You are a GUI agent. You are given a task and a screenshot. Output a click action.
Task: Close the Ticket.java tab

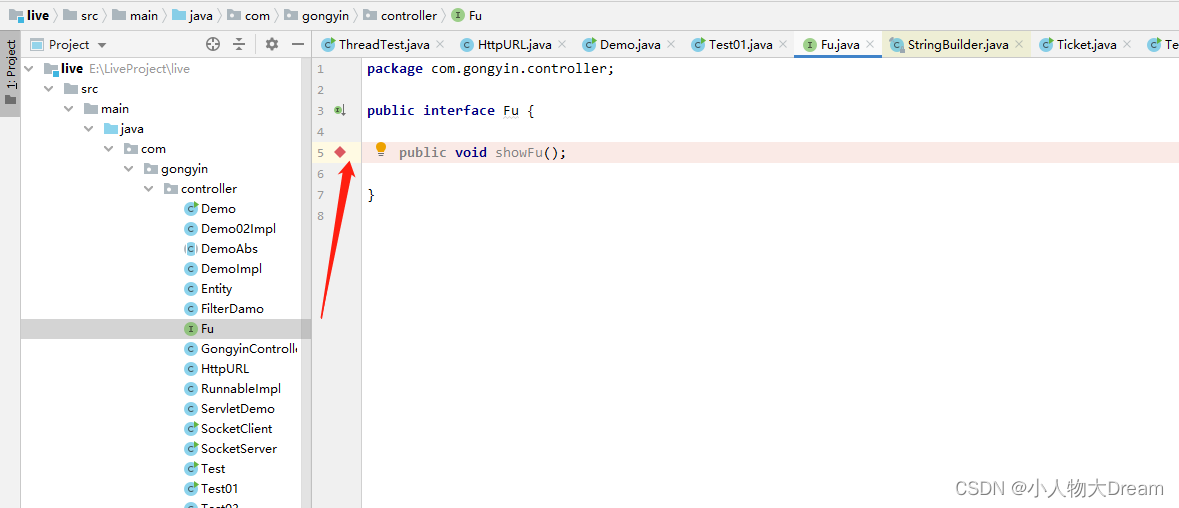(1127, 44)
